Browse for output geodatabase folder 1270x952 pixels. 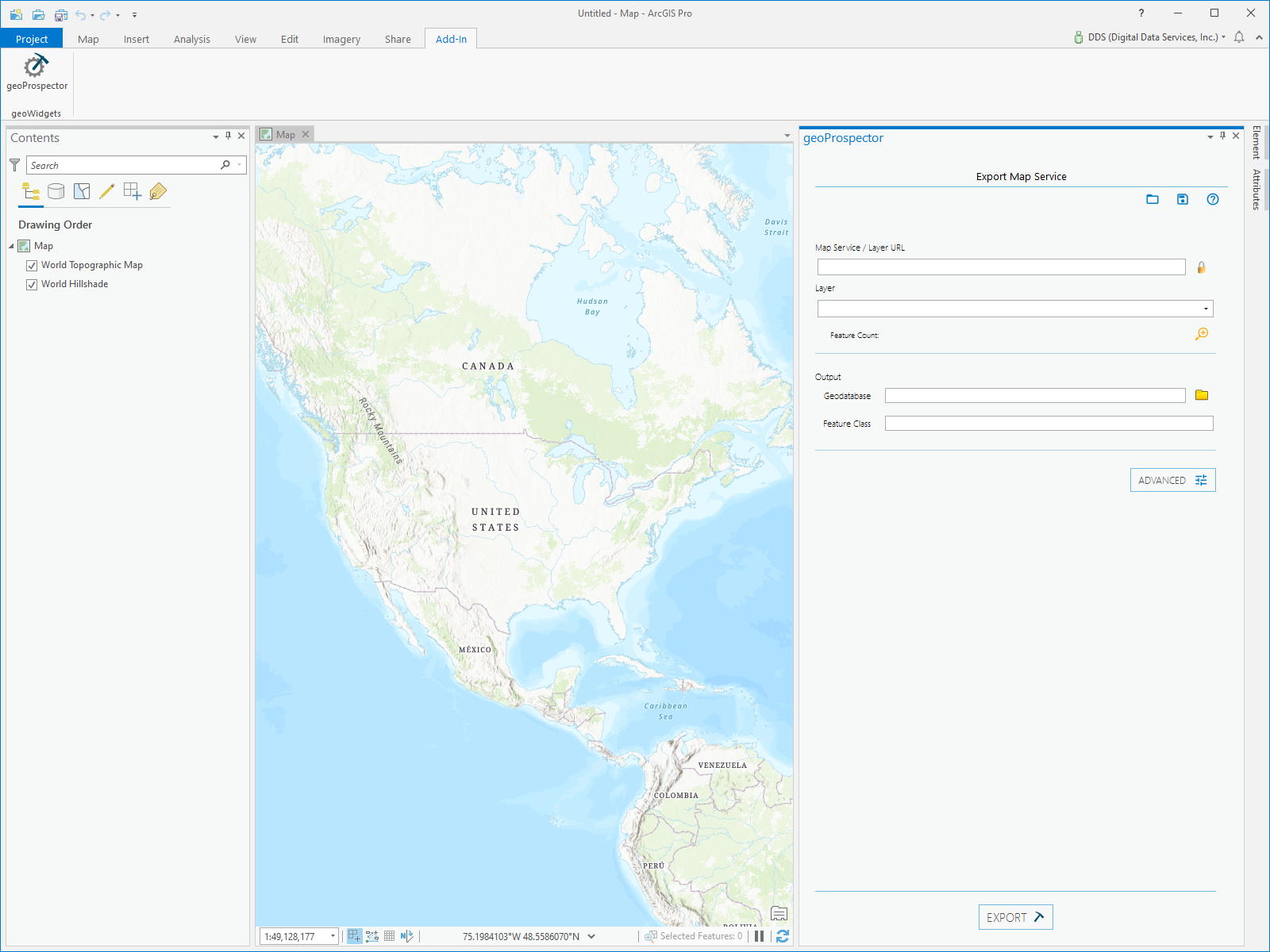pos(1202,395)
